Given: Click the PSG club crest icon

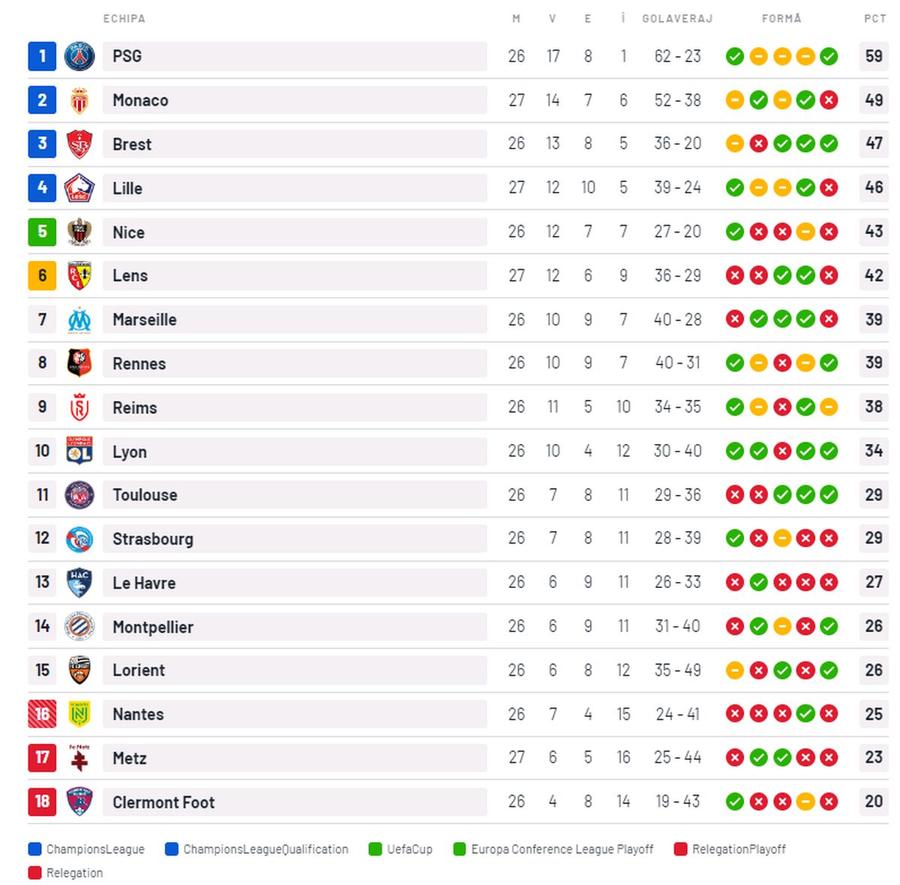Looking at the screenshot, I should [x=79, y=56].
